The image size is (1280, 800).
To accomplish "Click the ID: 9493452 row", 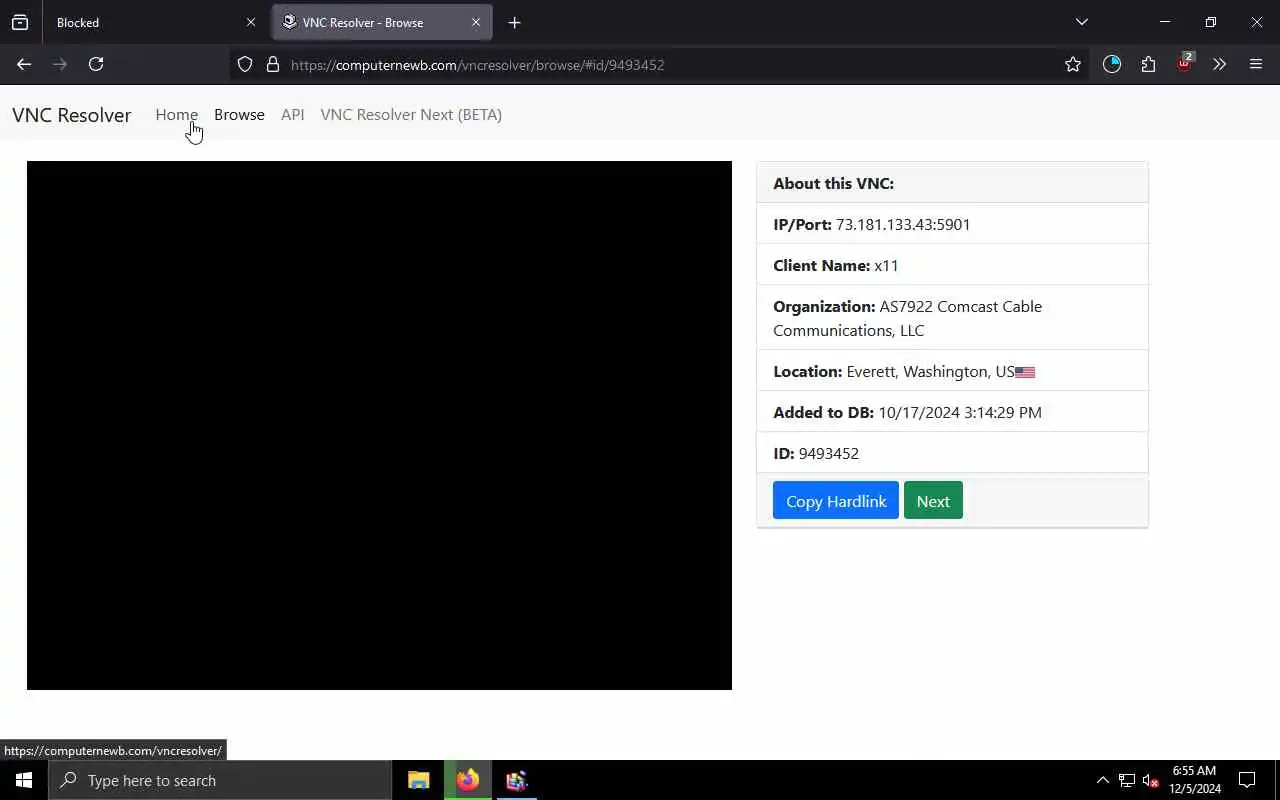I will [x=952, y=453].
